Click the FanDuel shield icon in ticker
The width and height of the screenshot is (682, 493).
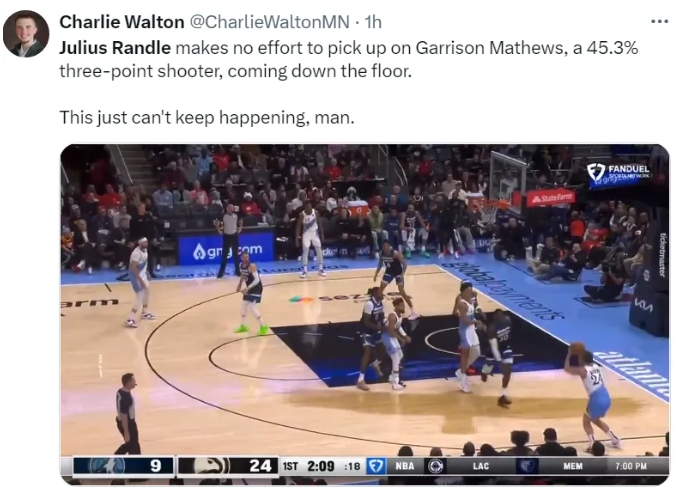click(375, 466)
